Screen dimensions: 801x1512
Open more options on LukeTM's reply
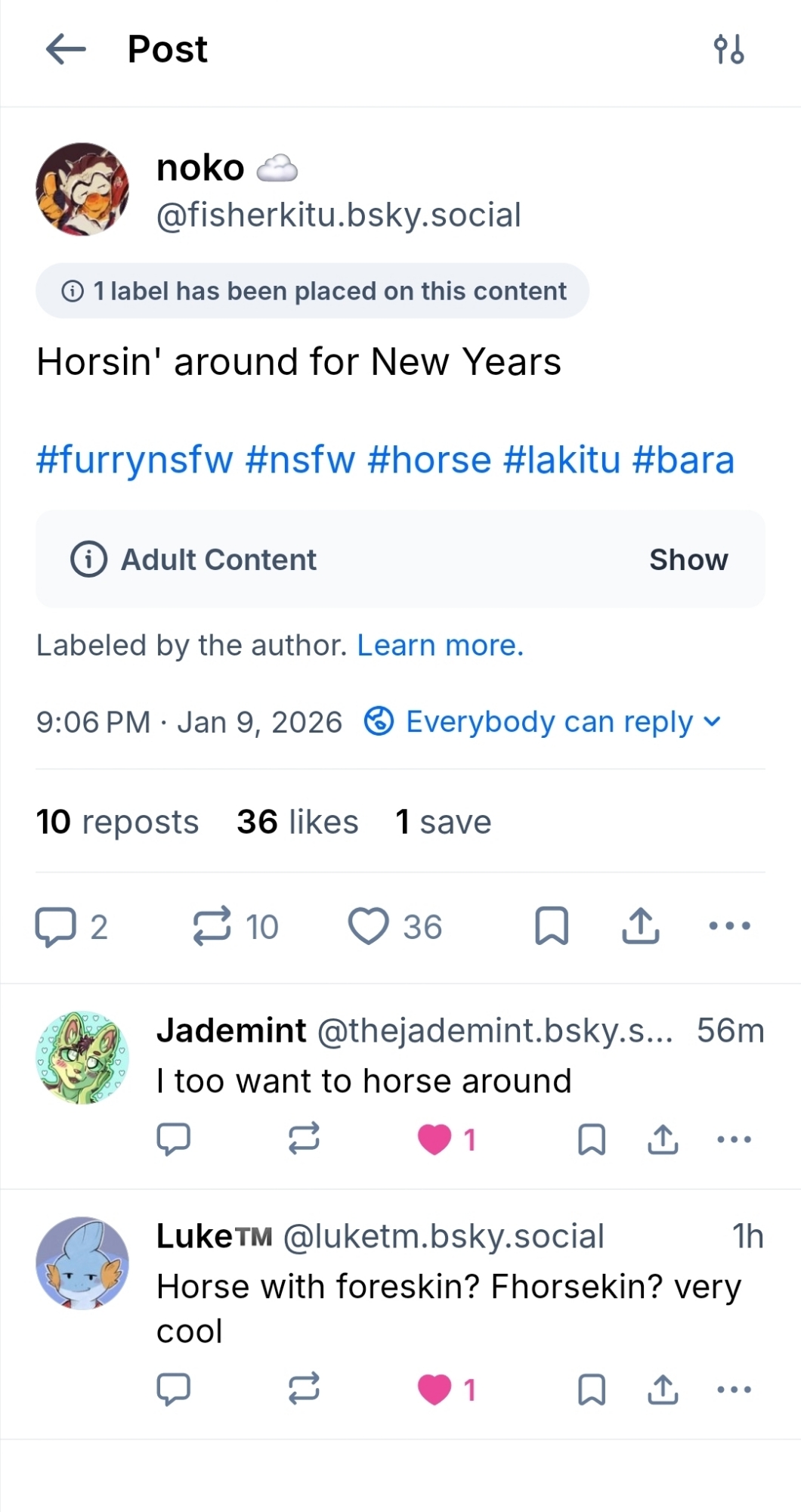tap(734, 1389)
